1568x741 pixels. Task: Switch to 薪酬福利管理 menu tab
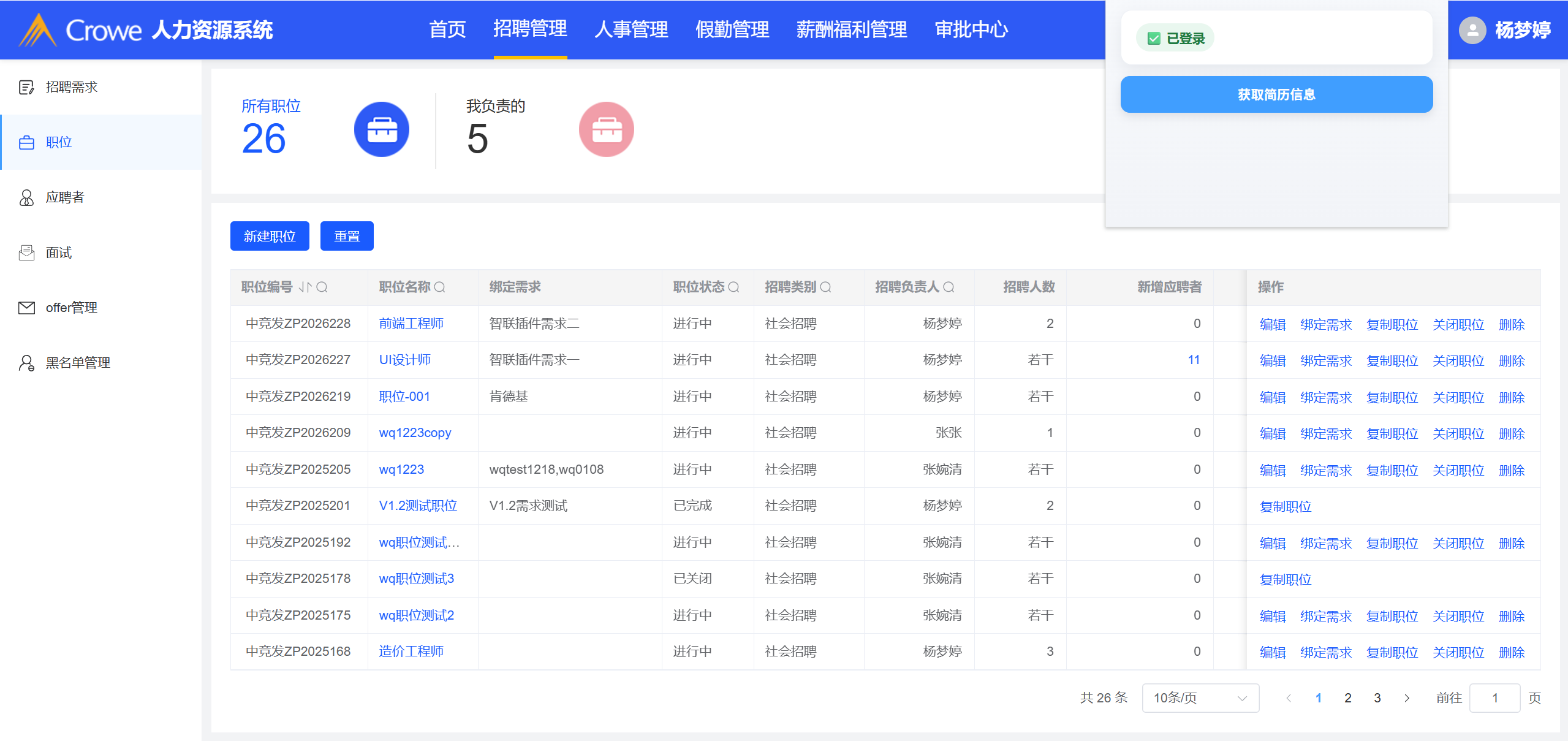click(x=851, y=29)
